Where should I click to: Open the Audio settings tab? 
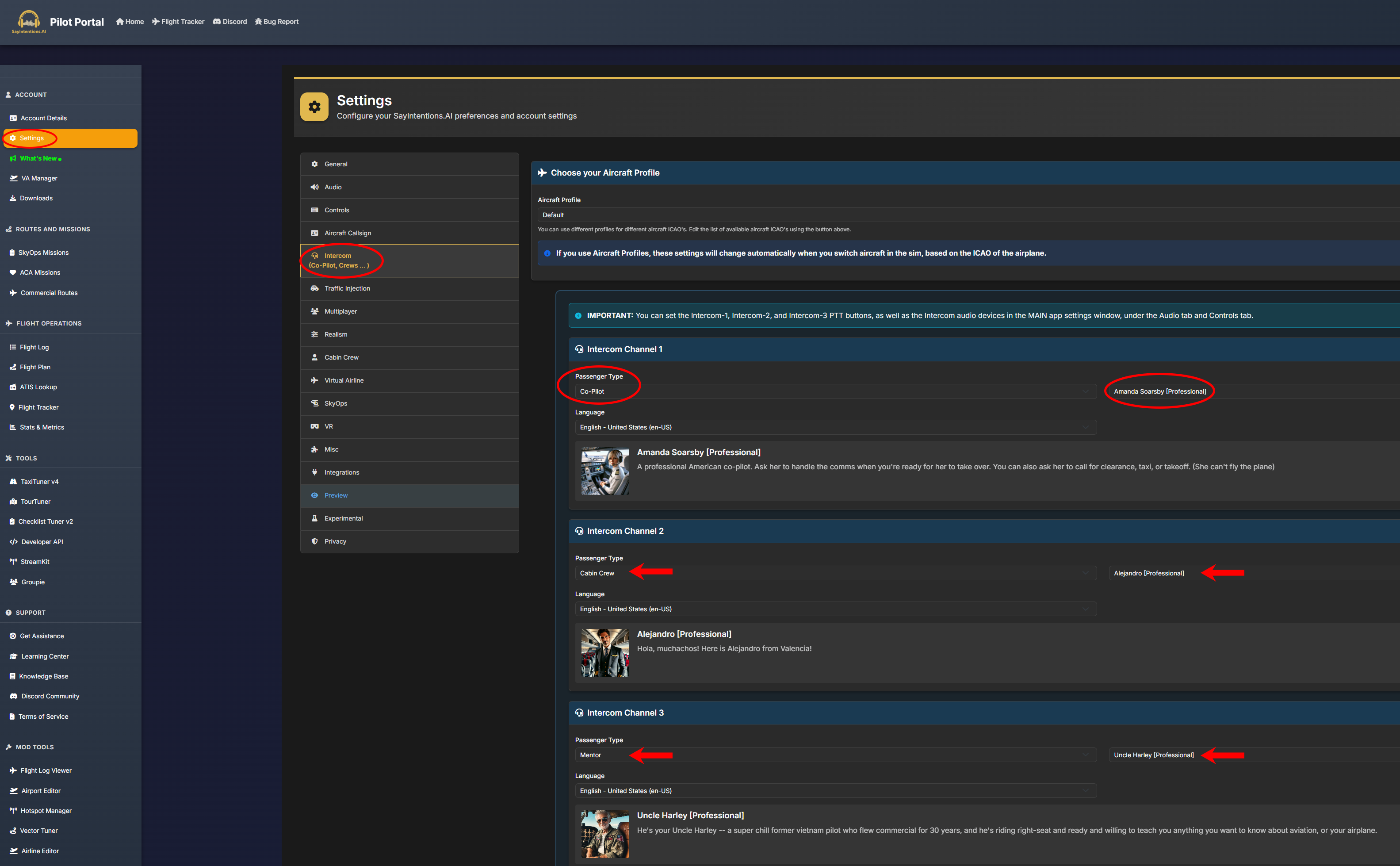tap(333, 187)
